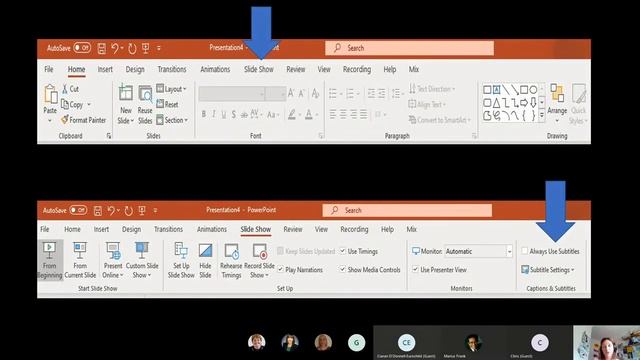Click Save icon in lower title bar

click(98, 211)
